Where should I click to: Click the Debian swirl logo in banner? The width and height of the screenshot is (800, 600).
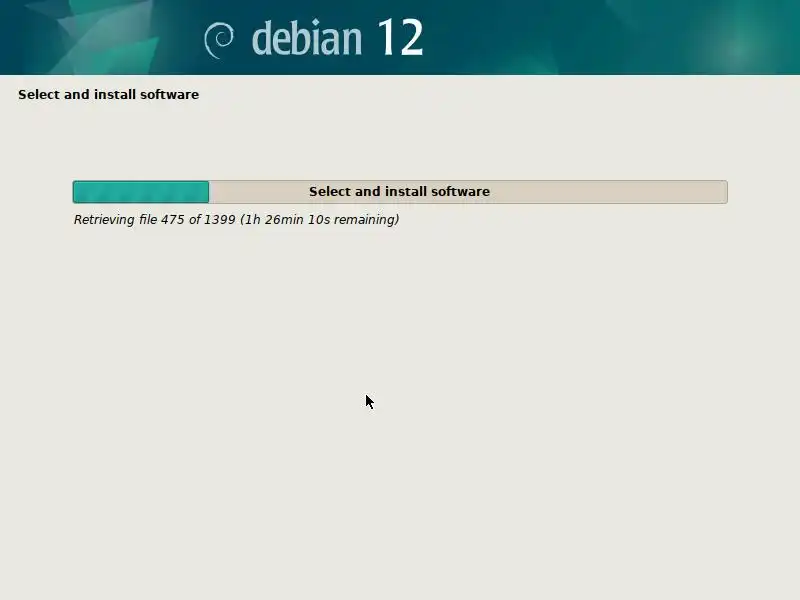pyautogui.click(x=219, y=40)
